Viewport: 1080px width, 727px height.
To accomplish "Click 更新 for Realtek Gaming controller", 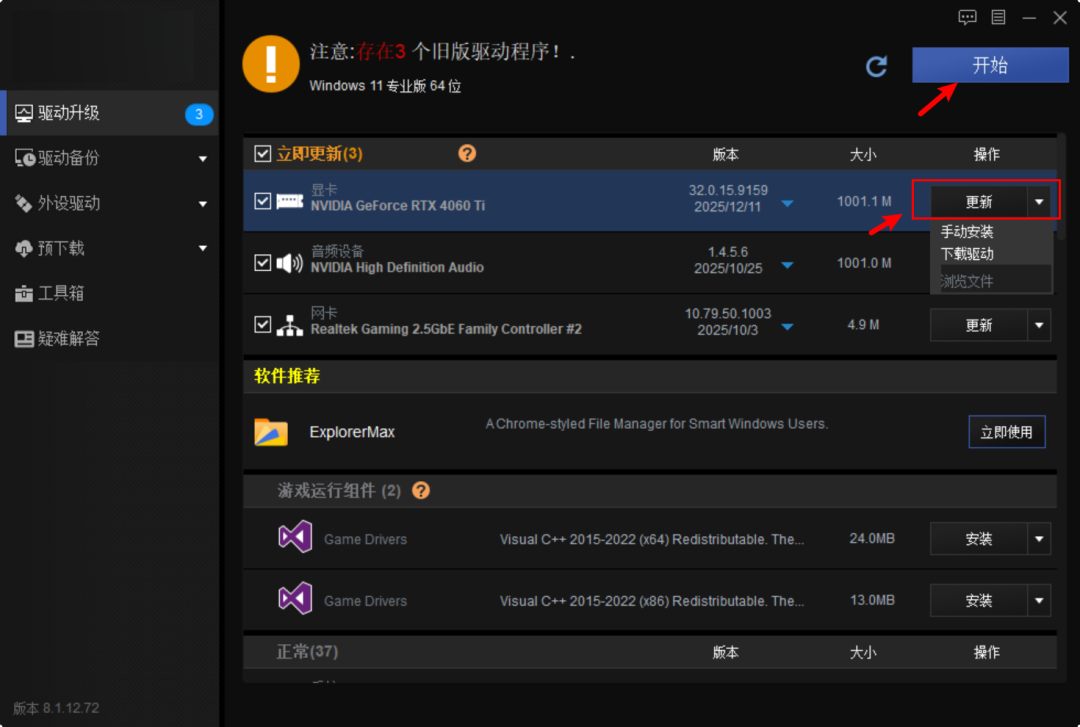I will click(979, 325).
